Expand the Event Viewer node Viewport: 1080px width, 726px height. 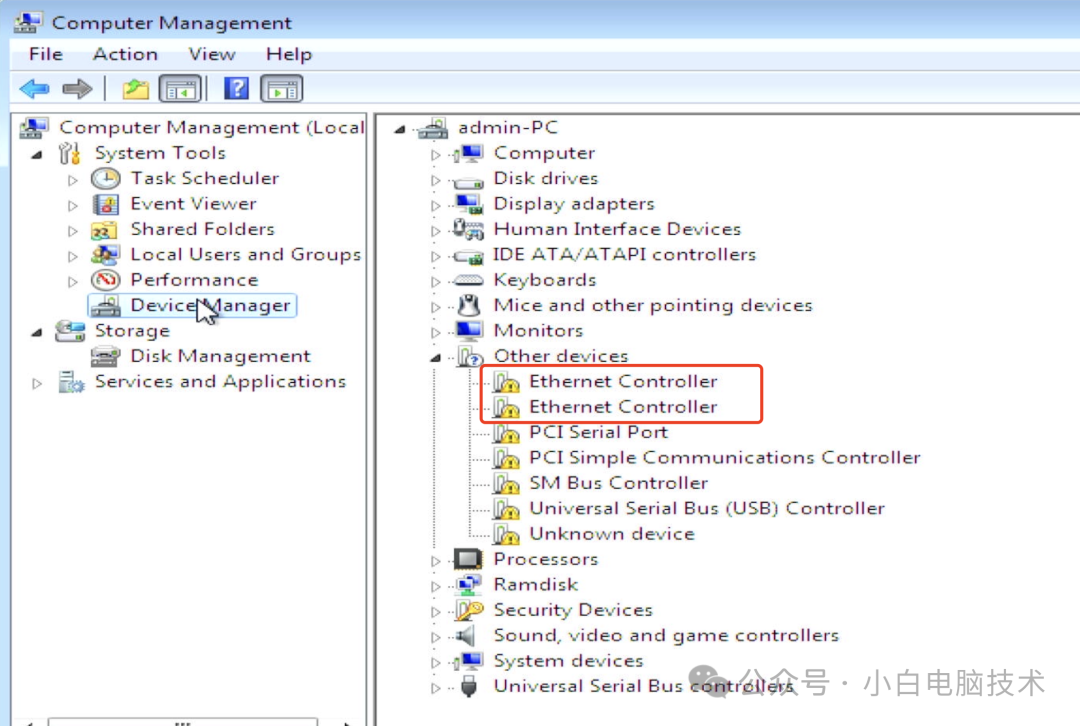pos(72,205)
